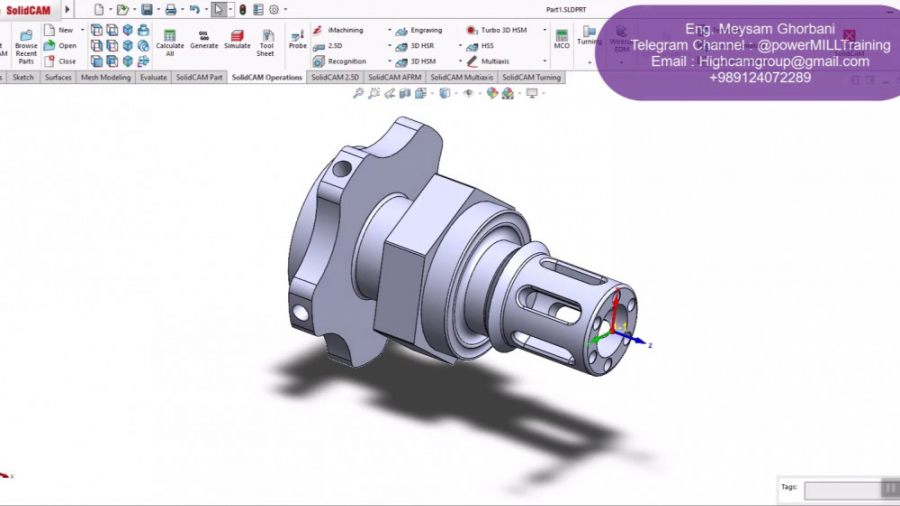Save the part with the floppy disk icon
900x506 pixels.
click(147, 10)
